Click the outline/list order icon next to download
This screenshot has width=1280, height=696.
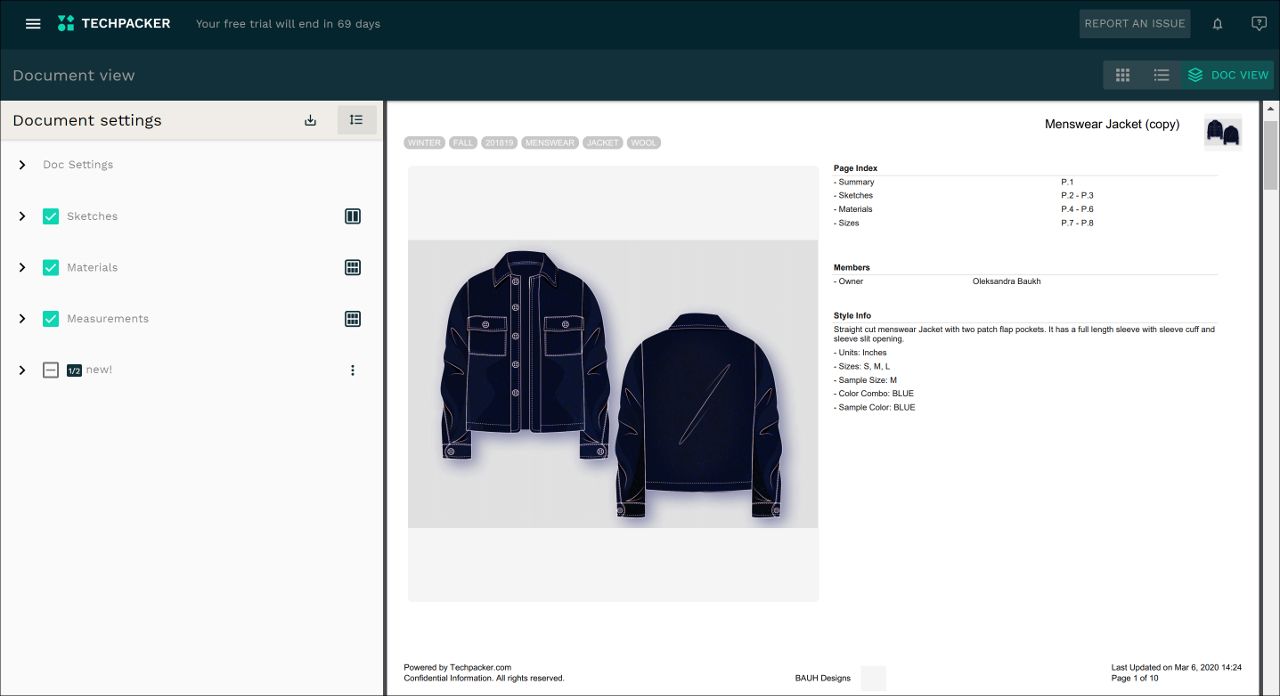pyautogui.click(x=356, y=119)
